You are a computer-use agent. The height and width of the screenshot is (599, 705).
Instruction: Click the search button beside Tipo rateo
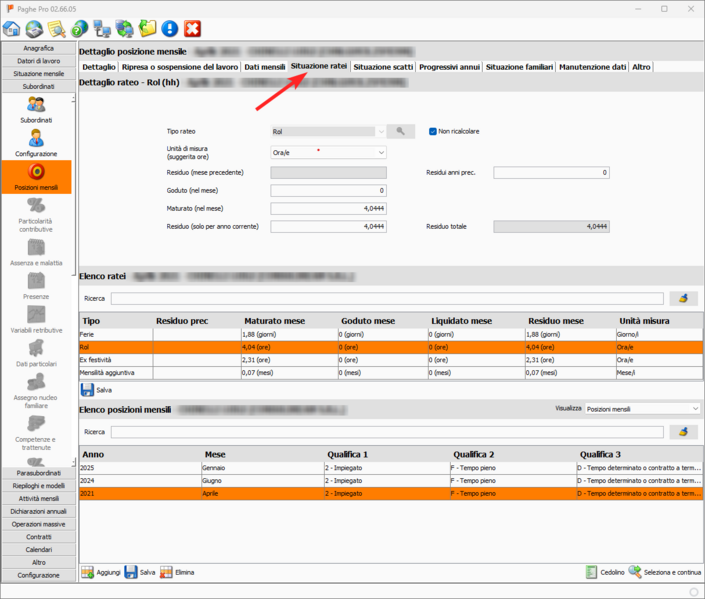click(401, 131)
